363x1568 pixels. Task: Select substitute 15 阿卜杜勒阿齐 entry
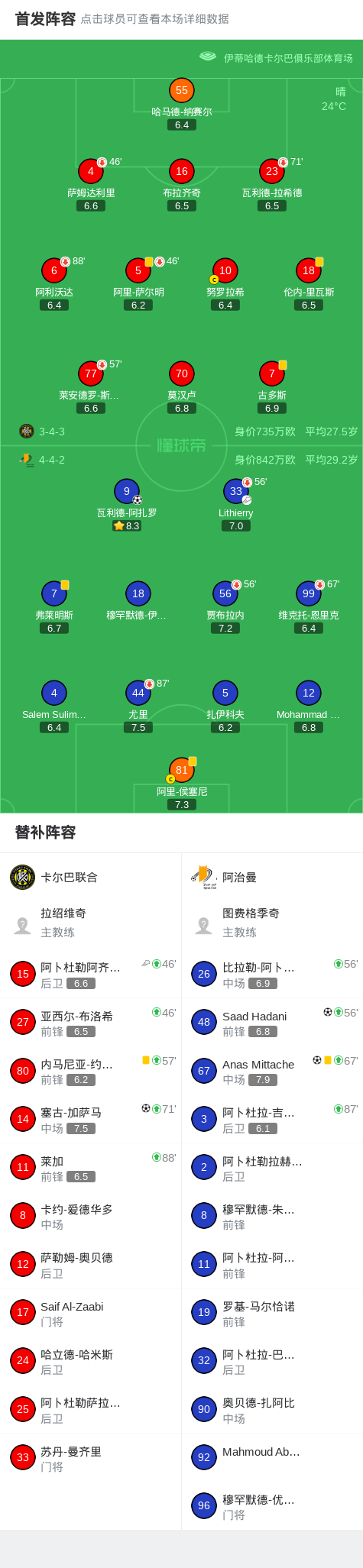pyautogui.click(x=91, y=974)
